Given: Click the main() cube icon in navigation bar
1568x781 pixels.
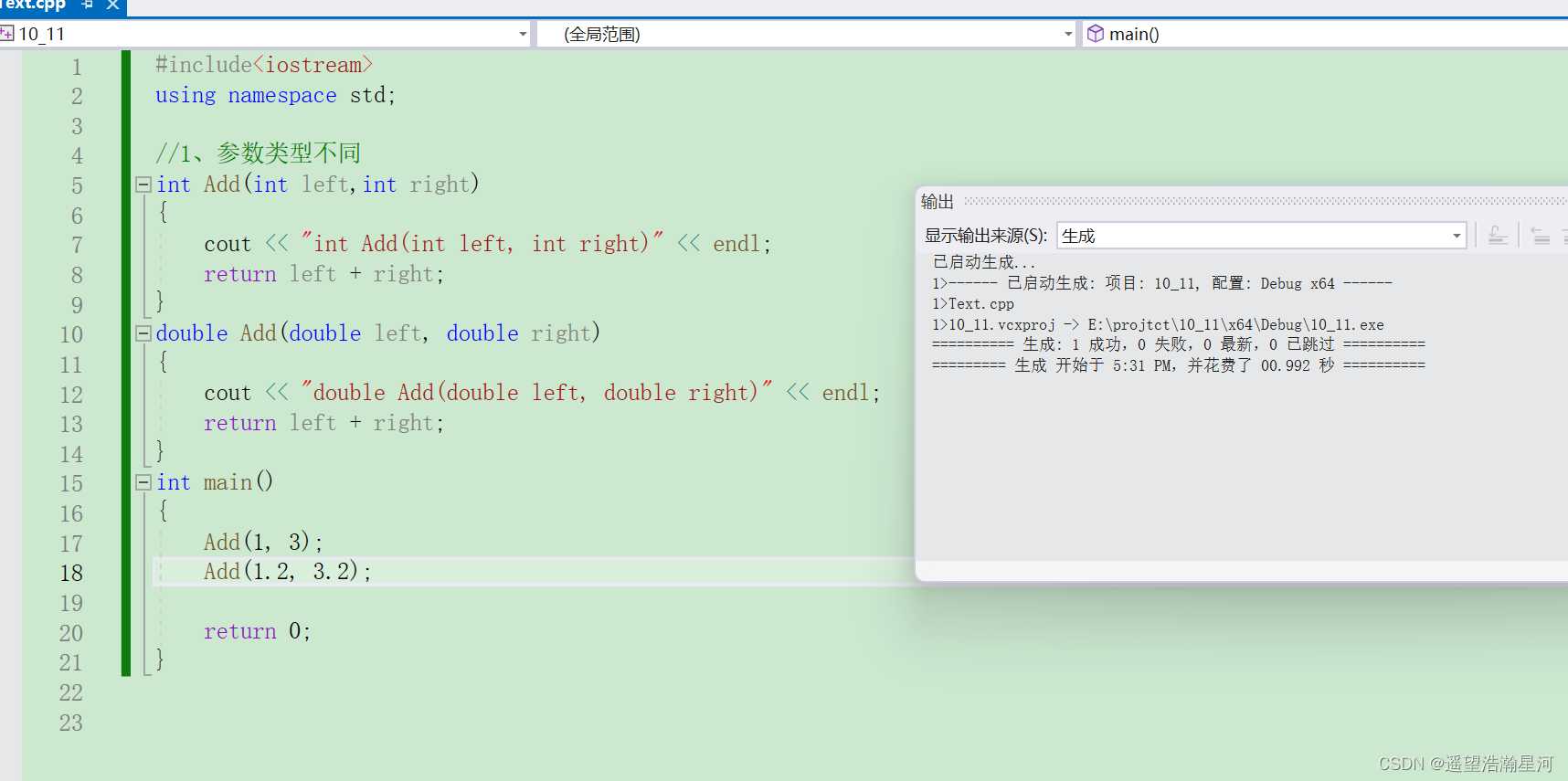Looking at the screenshot, I should [x=1095, y=34].
